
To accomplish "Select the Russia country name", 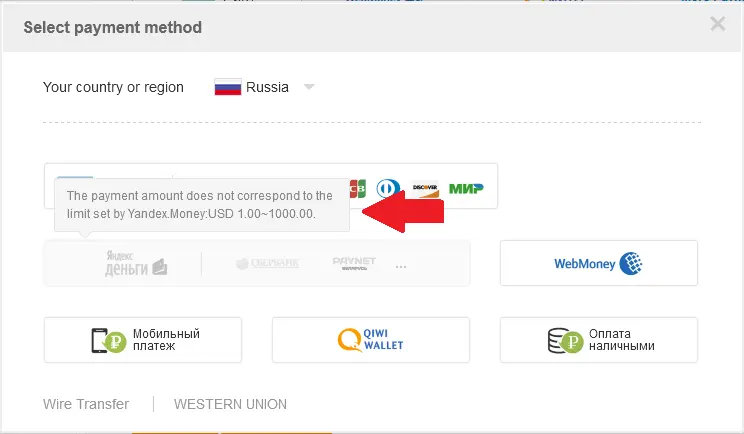I will [x=267, y=87].
